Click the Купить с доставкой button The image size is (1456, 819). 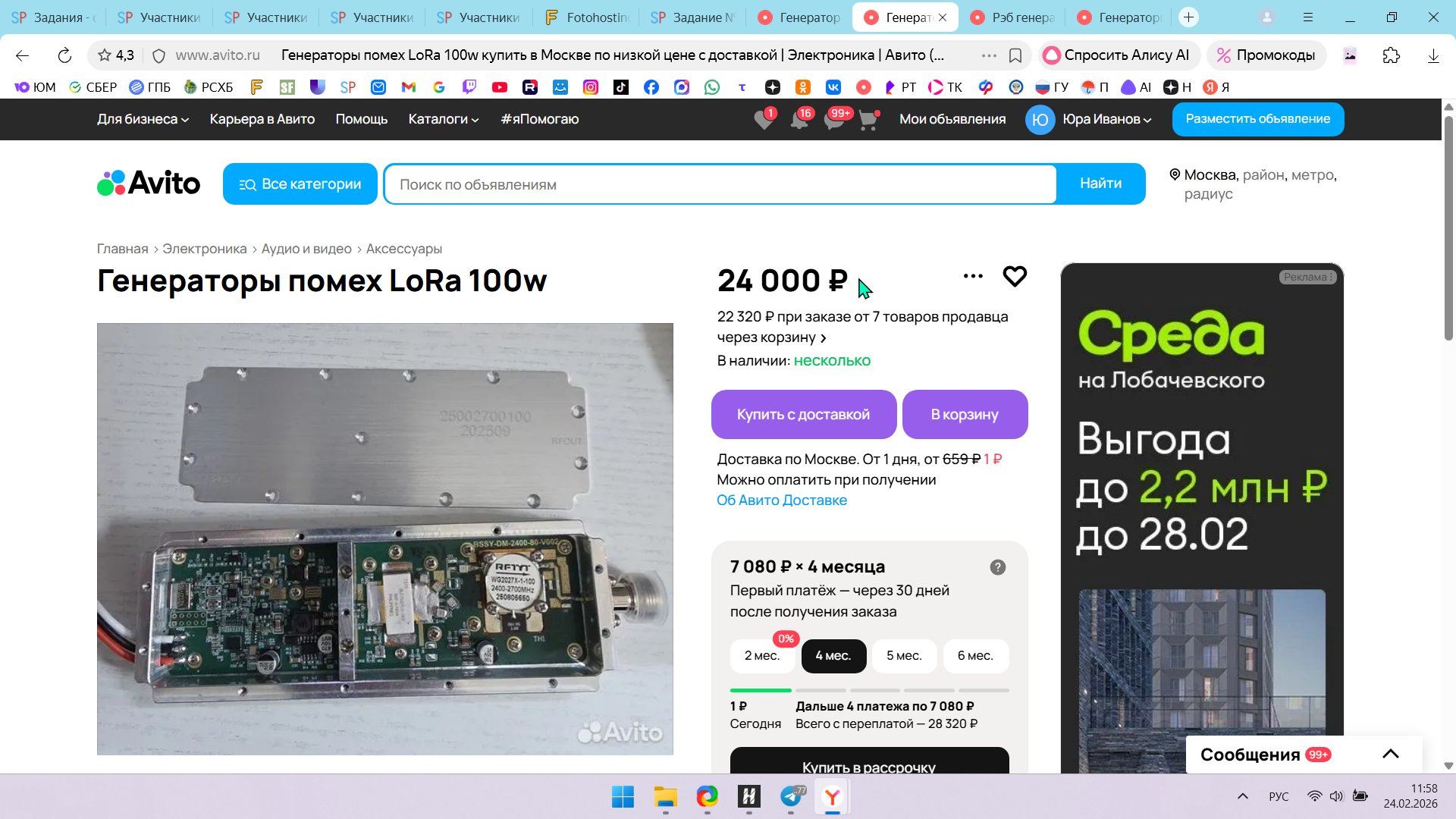pyautogui.click(x=803, y=414)
